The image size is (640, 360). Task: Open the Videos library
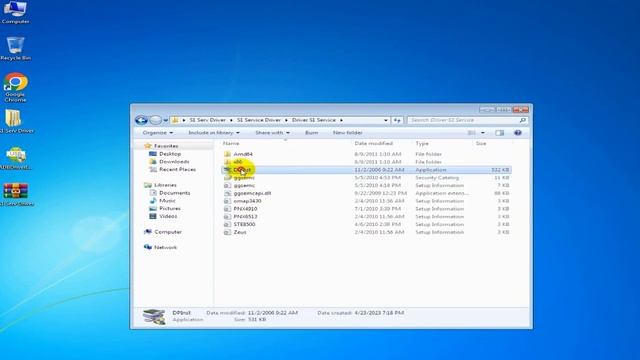coord(168,216)
